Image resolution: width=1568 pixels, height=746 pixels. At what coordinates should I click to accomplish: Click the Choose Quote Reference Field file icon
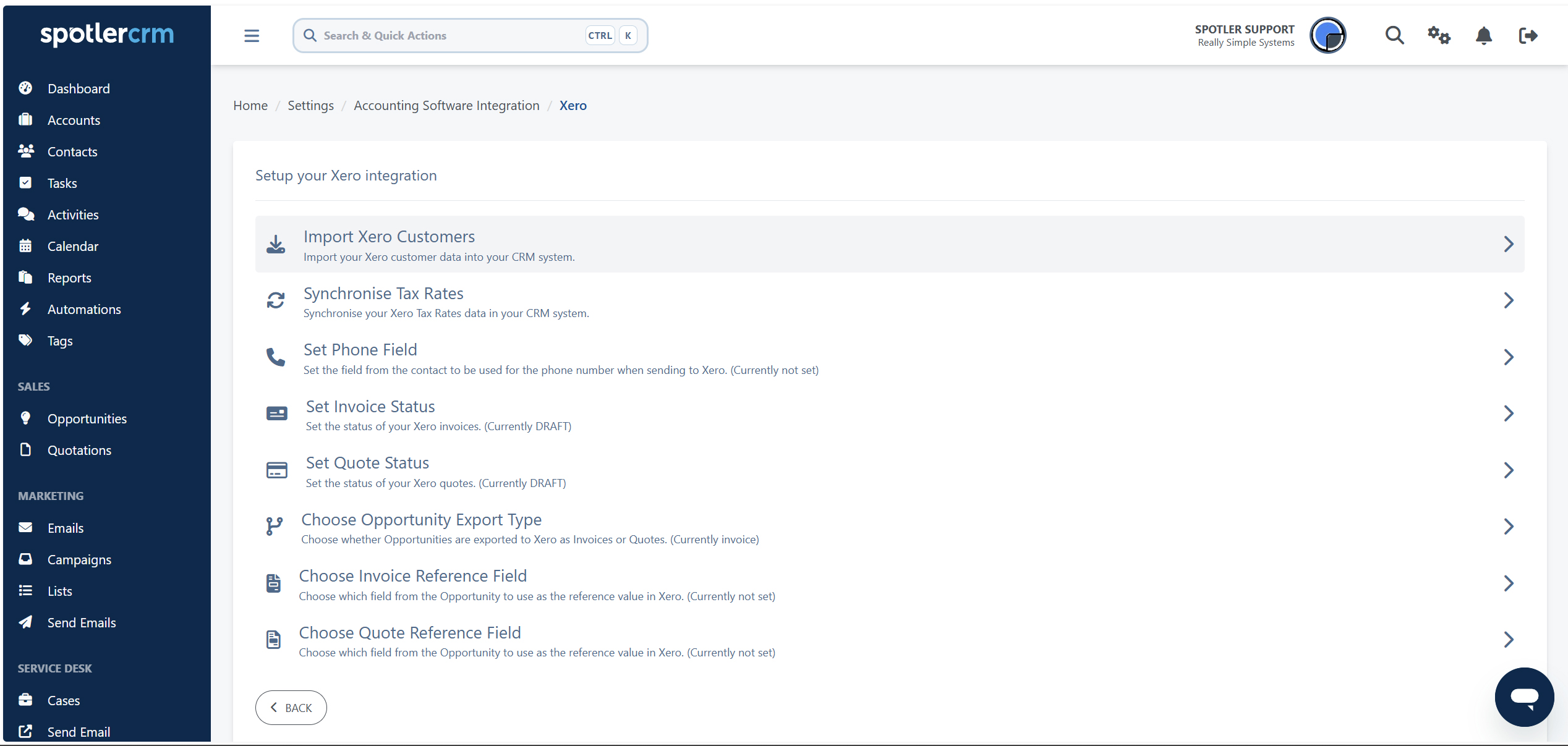click(x=273, y=640)
